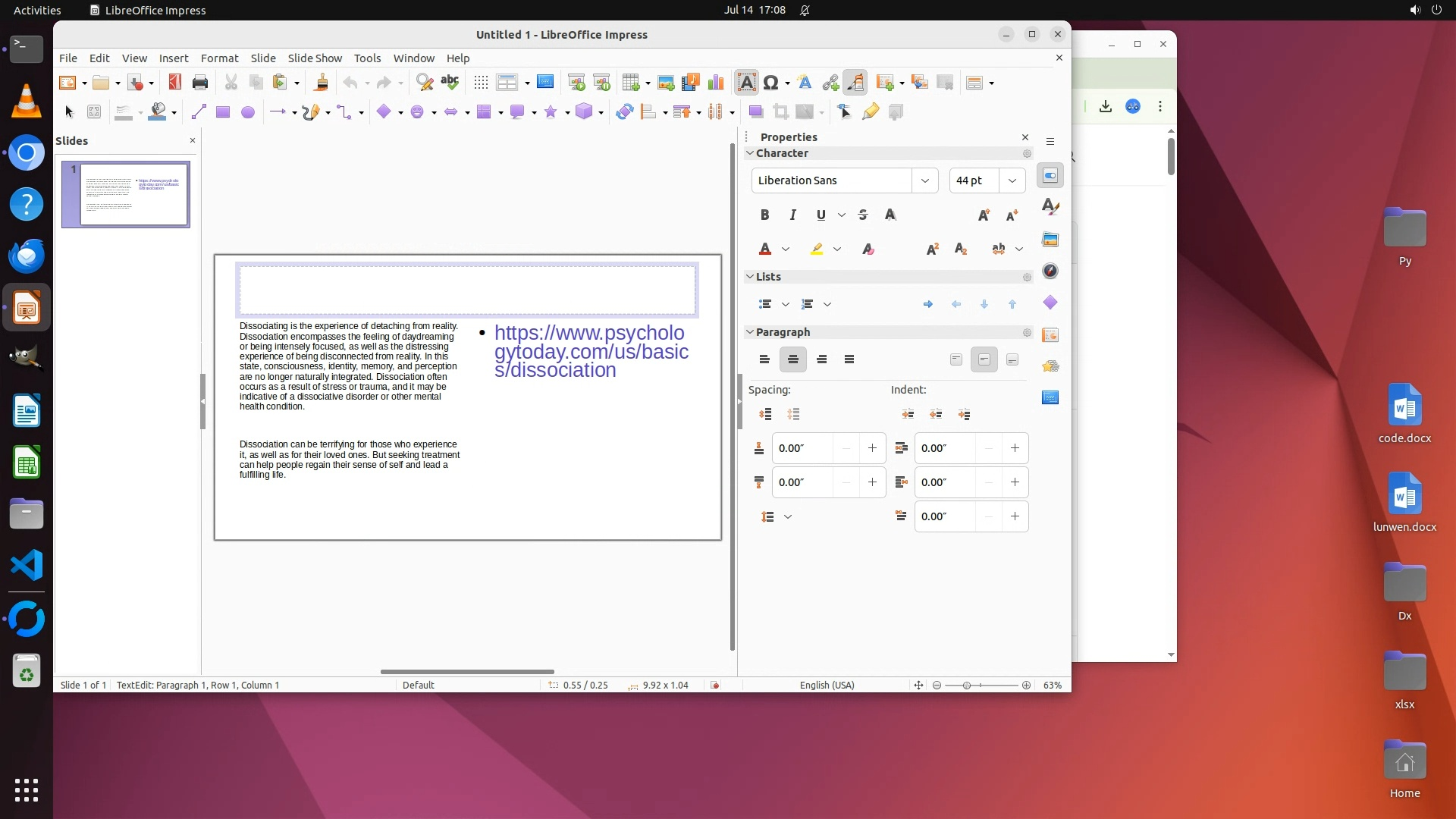The image size is (1456, 819).
Task: Open the Navigator sidebar icon
Action: coord(1050,271)
